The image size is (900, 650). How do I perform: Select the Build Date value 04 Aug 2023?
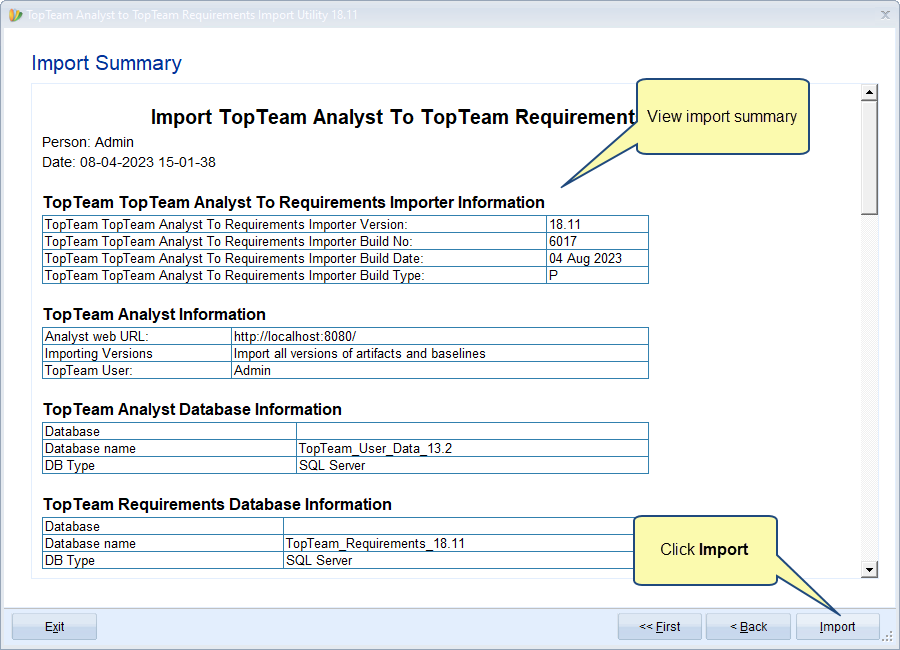click(585, 258)
